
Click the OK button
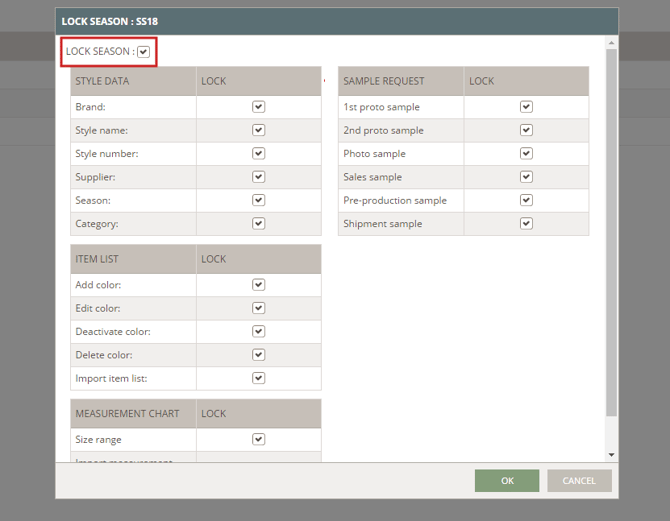click(x=507, y=481)
